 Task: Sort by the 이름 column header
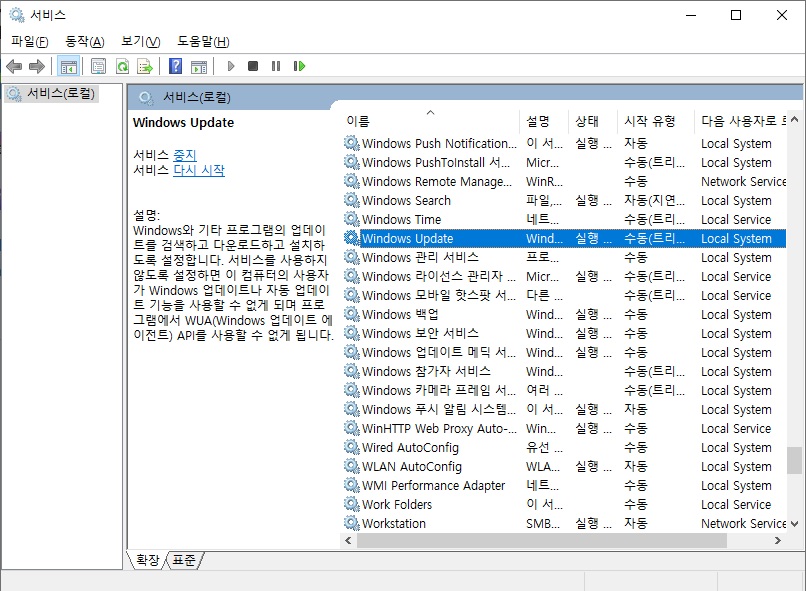pos(430,121)
